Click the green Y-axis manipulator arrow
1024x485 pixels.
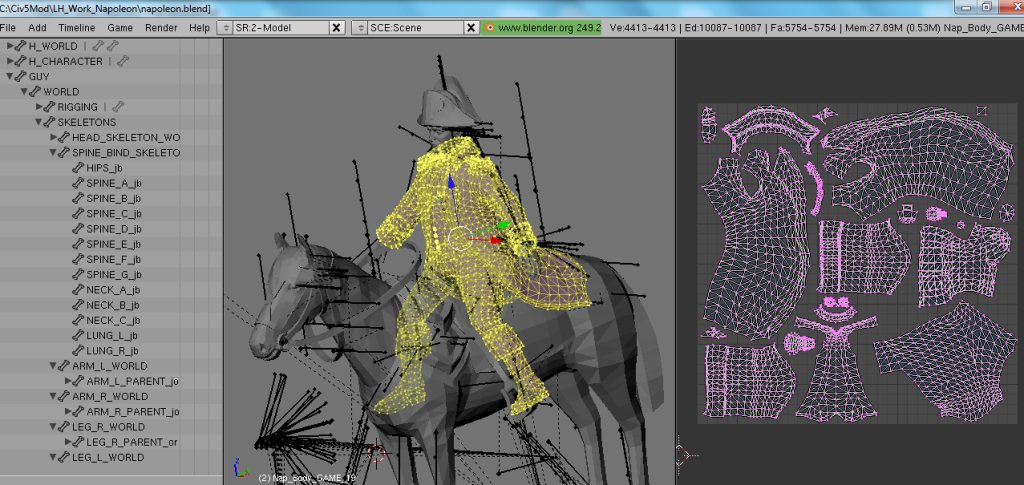tap(504, 225)
